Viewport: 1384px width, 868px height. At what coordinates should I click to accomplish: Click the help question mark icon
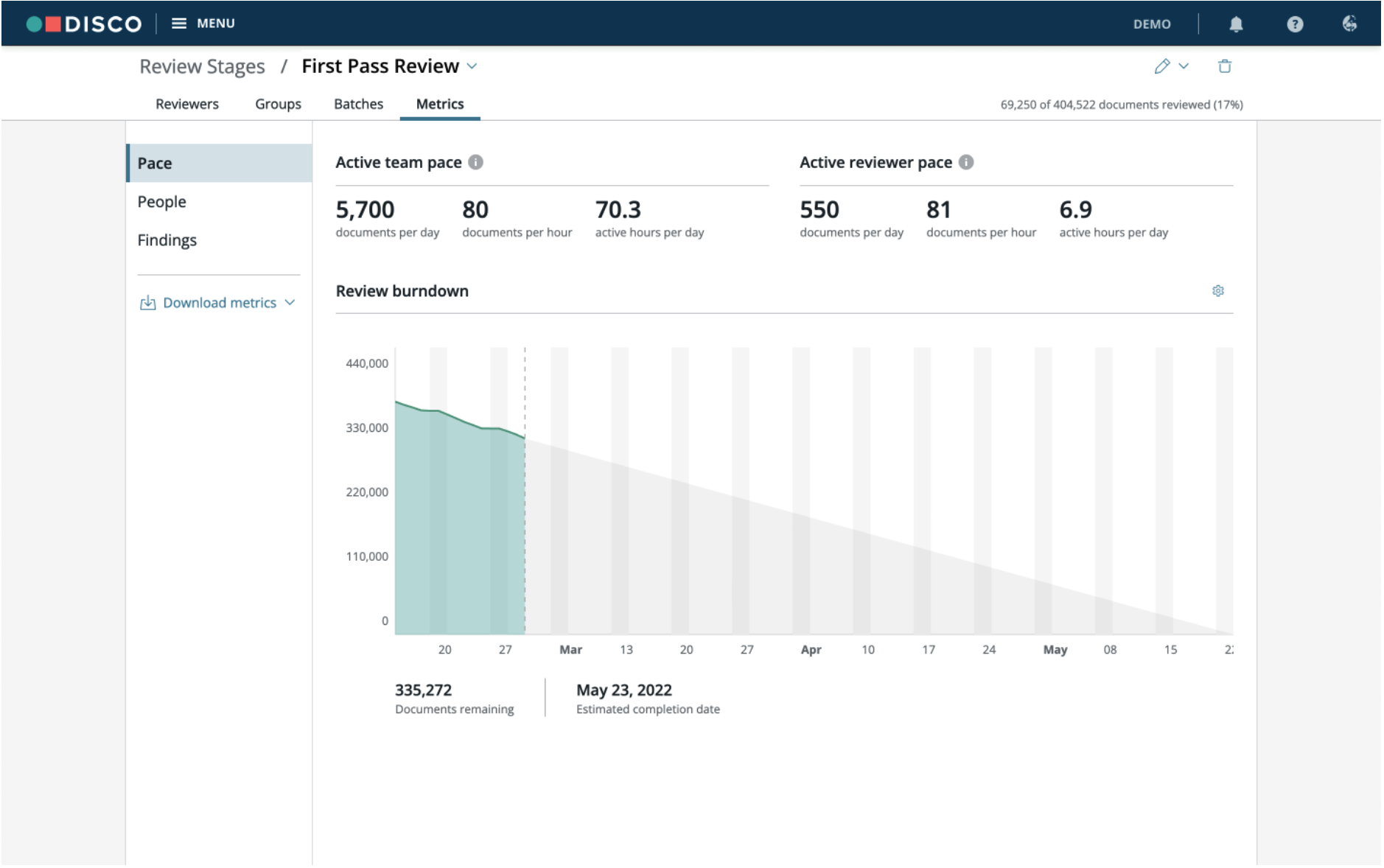(1295, 24)
